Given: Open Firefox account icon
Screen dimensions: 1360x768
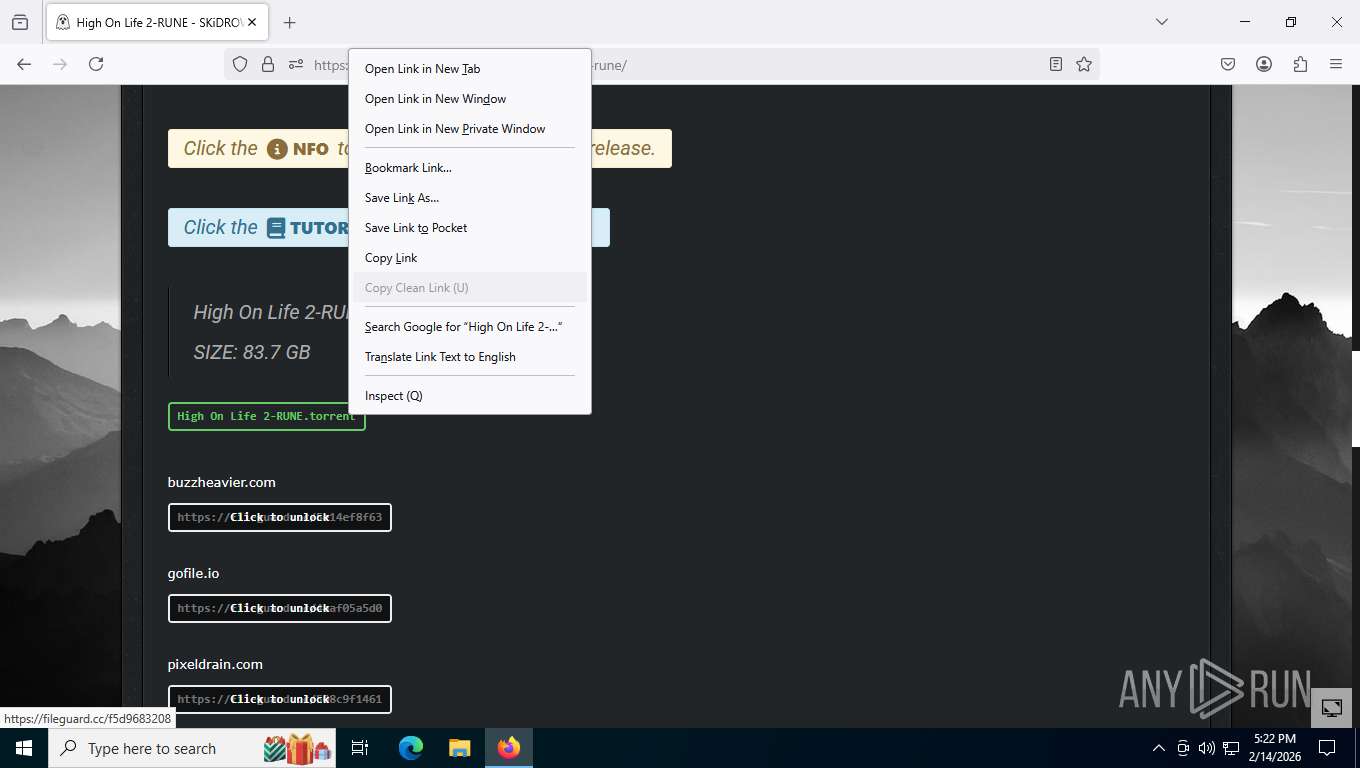Looking at the screenshot, I should coord(1264,64).
